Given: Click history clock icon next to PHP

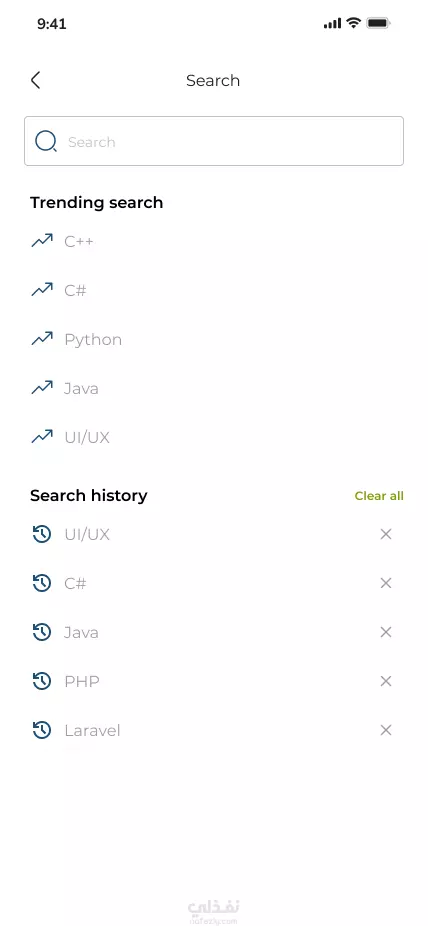Looking at the screenshot, I should [x=41, y=682].
